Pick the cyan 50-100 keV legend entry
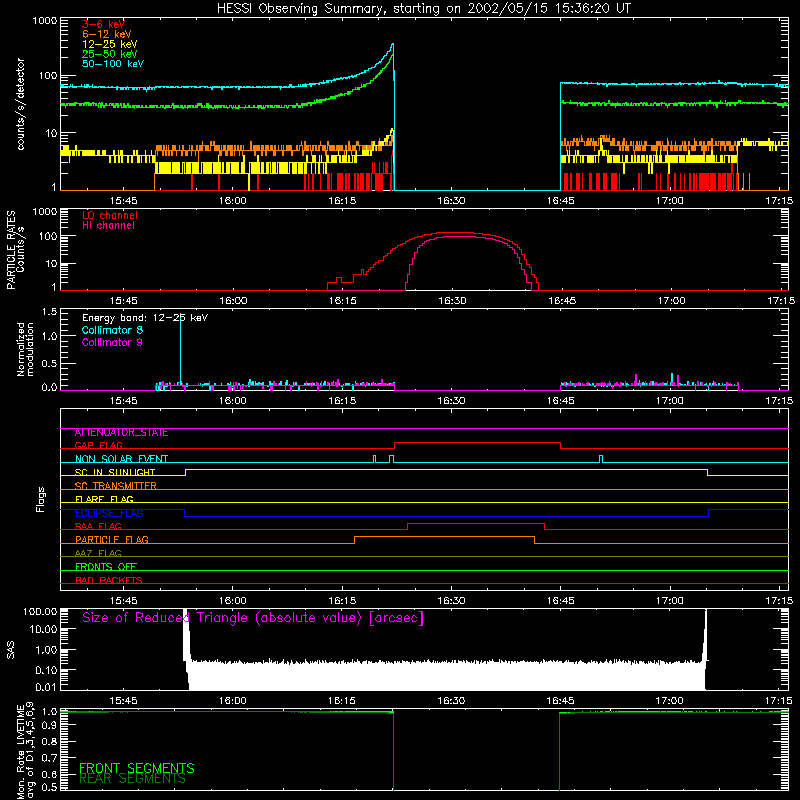 pyautogui.click(x=113, y=64)
